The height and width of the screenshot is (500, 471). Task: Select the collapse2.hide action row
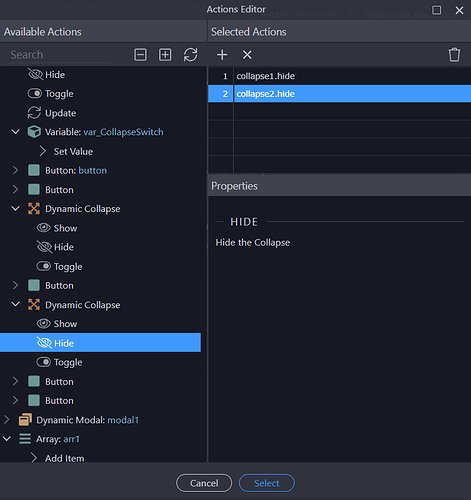[x=339, y=94]
